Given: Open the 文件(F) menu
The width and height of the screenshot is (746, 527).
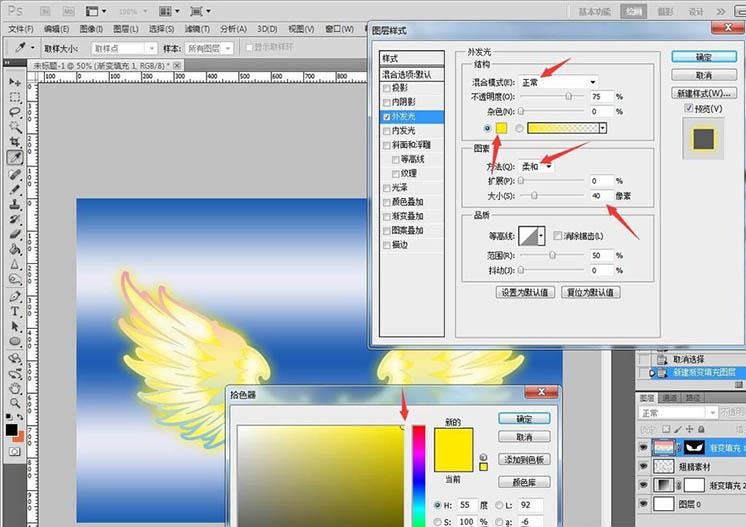Looking at the screenshot, I should pos(20,29).
